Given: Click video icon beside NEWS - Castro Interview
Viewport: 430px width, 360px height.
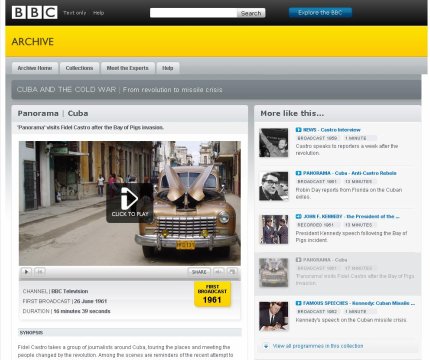Looking at the screenshot, I should coord(299,130).
